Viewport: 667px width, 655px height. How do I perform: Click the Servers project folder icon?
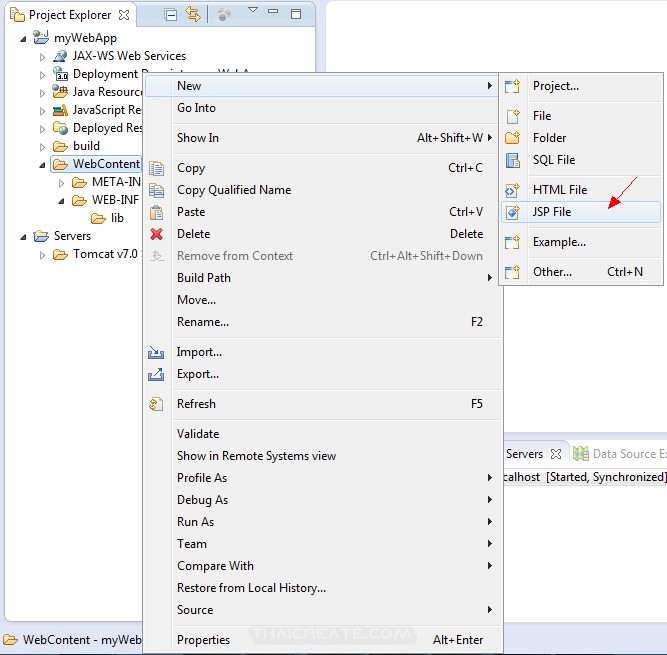(x=41, y=236)
